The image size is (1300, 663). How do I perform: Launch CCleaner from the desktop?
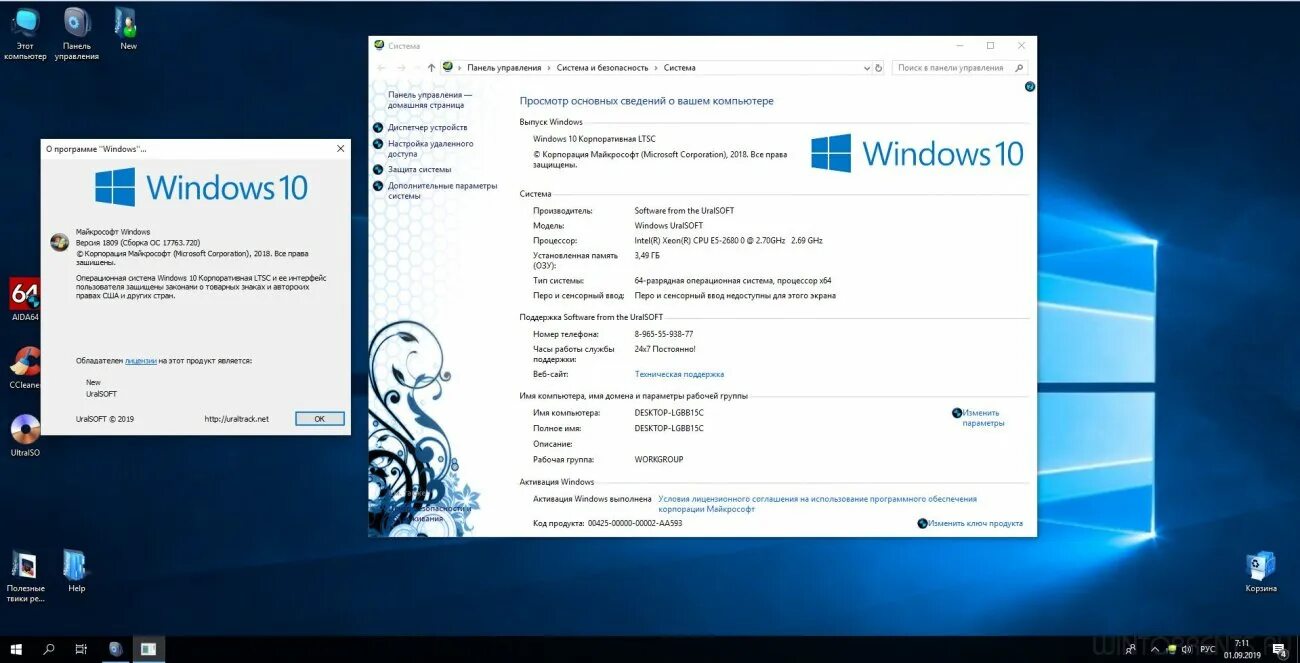(x=24, y=368)
